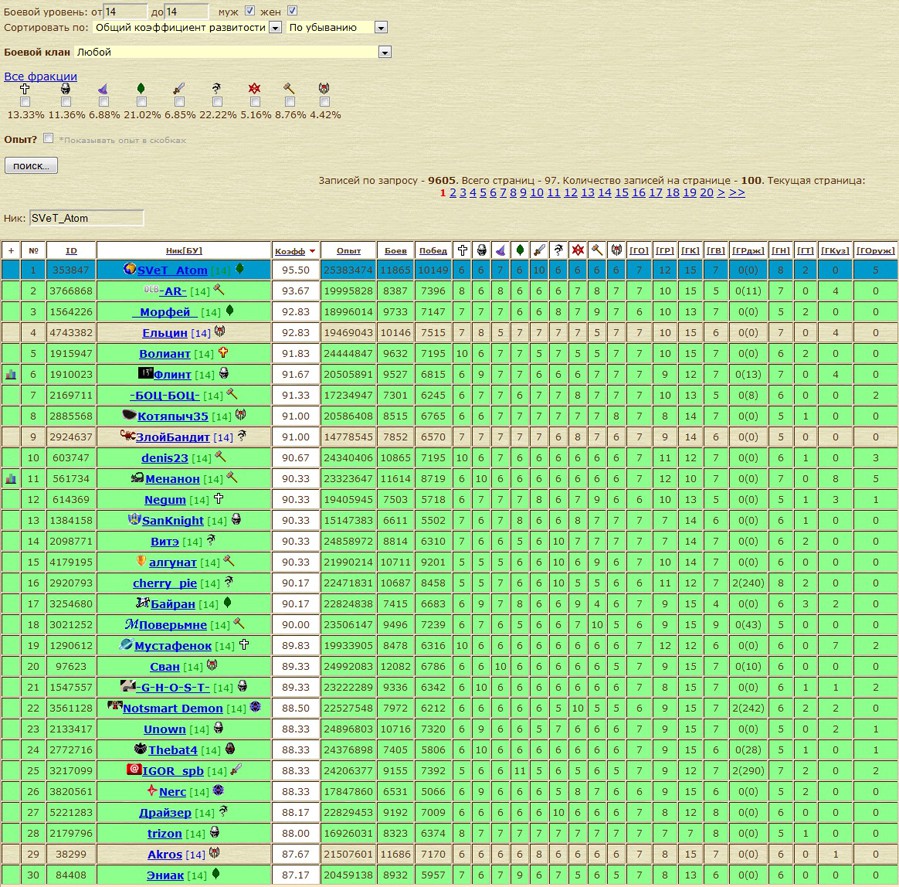Focus the Боевой уровень 'от' input field

tap(126, 11)
